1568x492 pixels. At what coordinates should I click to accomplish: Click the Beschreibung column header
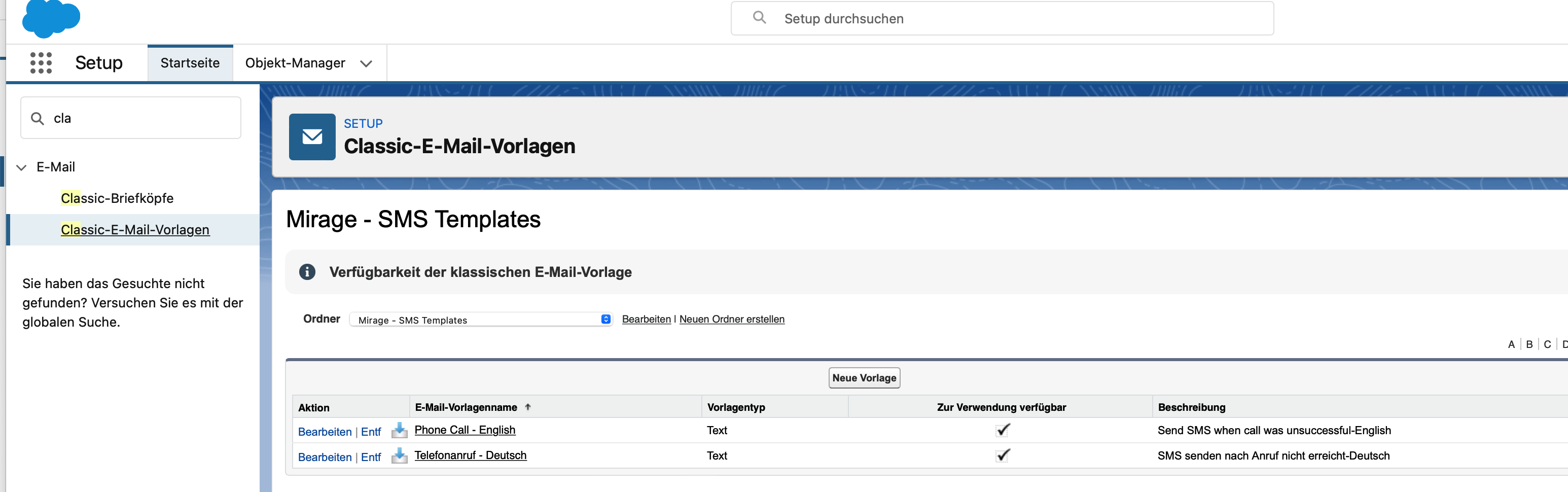(x=1191, y=407)
